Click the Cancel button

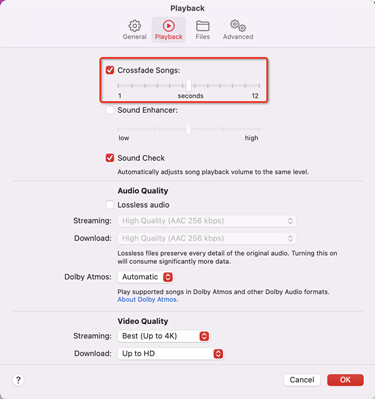pos(302,380)
